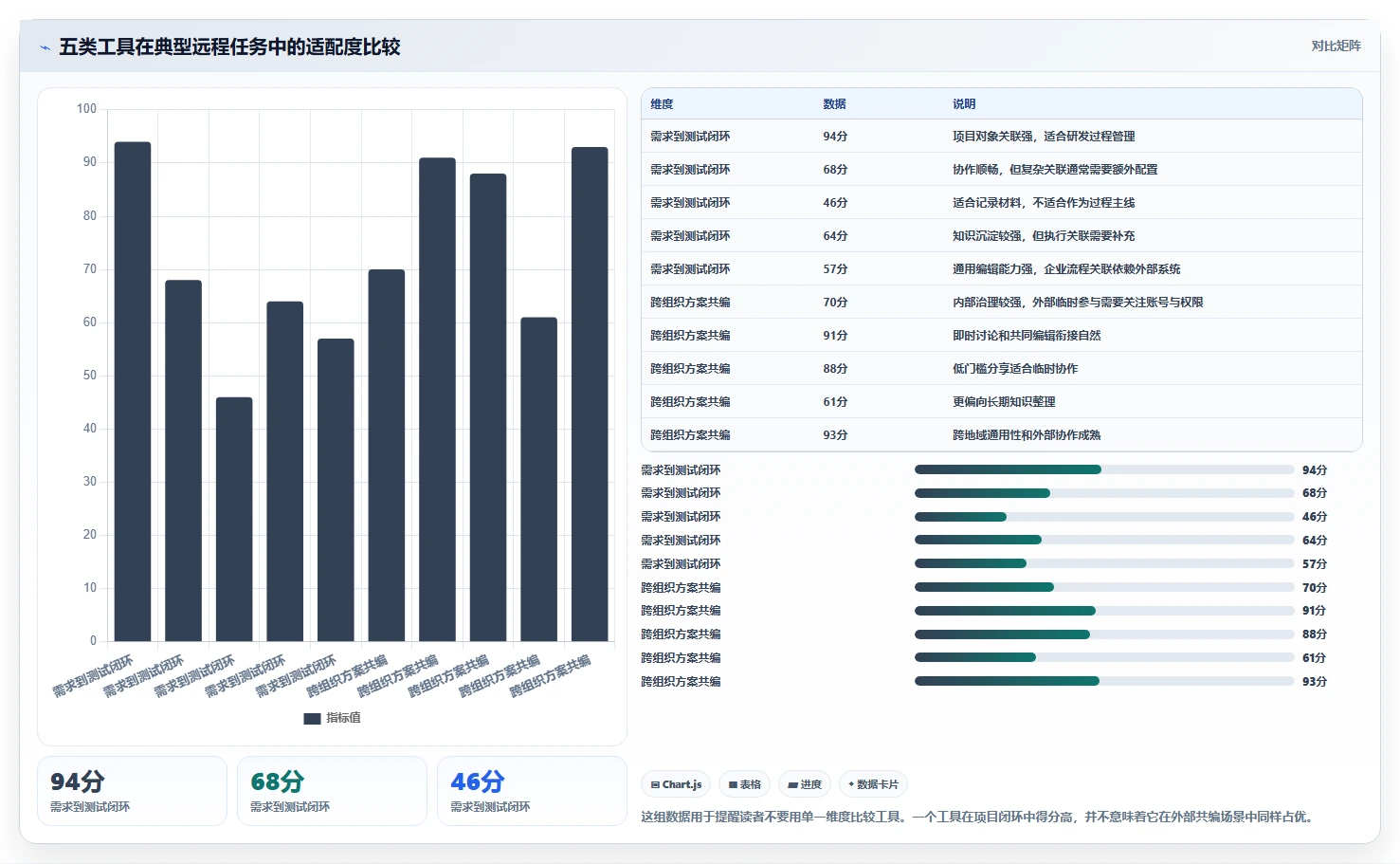Select the 数据 column header
Screen dimensions: 1400x864
pyautogui.click(x=834, y=104)
